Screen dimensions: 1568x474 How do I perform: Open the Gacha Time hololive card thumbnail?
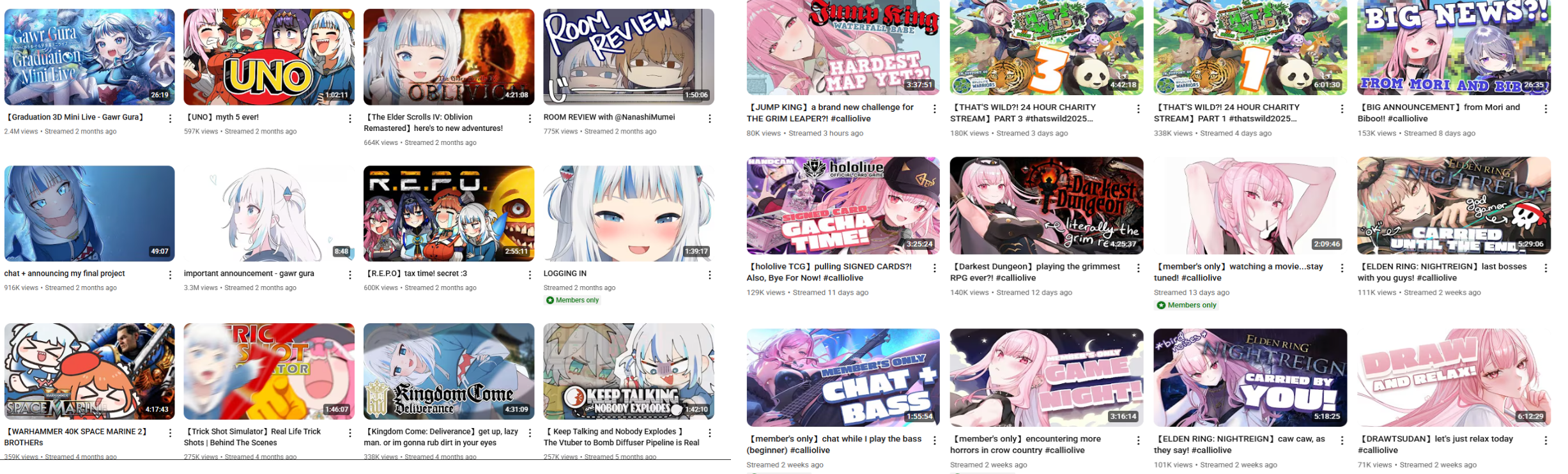[x=843, y=206]
